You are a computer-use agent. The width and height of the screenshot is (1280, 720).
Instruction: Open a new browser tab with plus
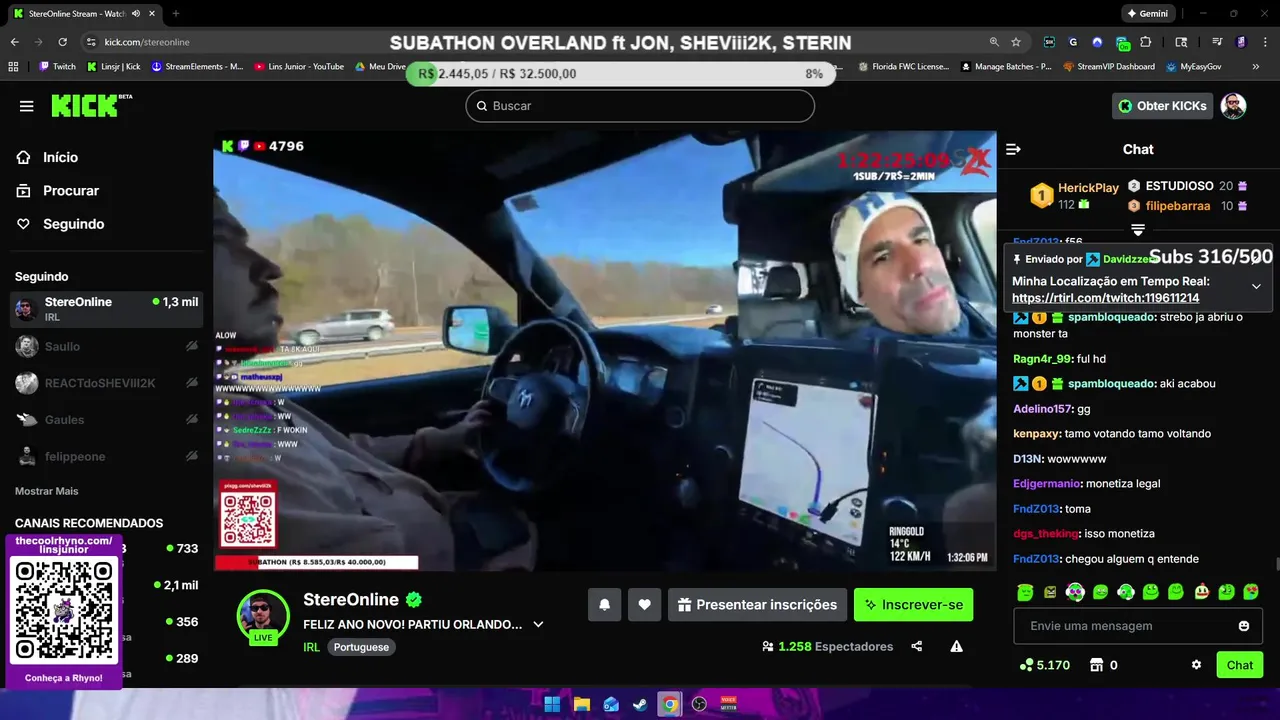[176, 13]
